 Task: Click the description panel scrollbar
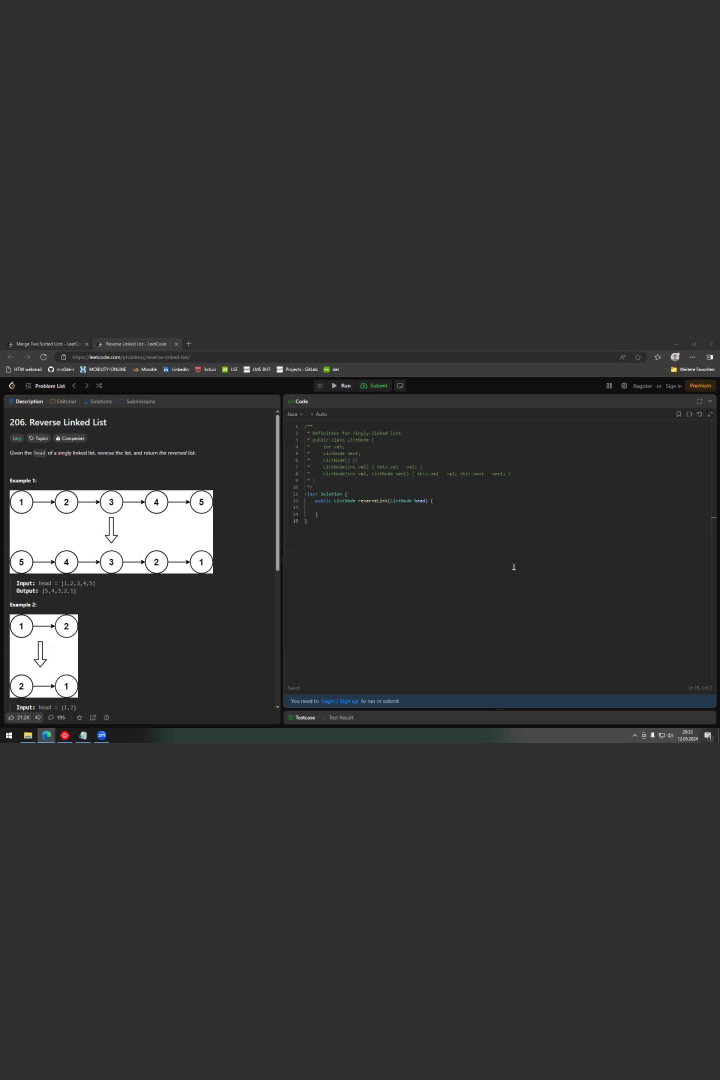[278, 492]
